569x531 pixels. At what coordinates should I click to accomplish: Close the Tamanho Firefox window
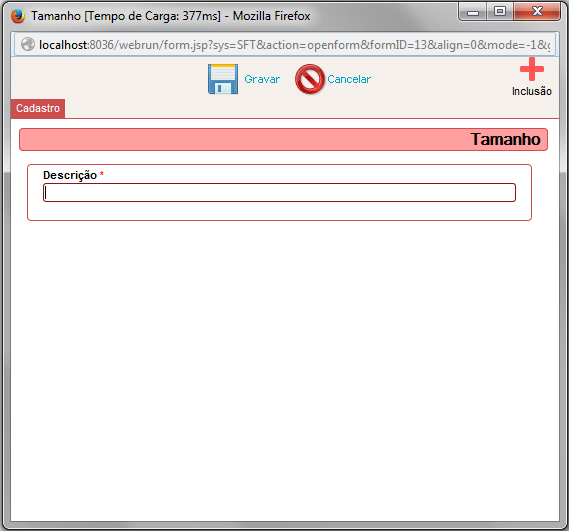[x=537, y=12]
